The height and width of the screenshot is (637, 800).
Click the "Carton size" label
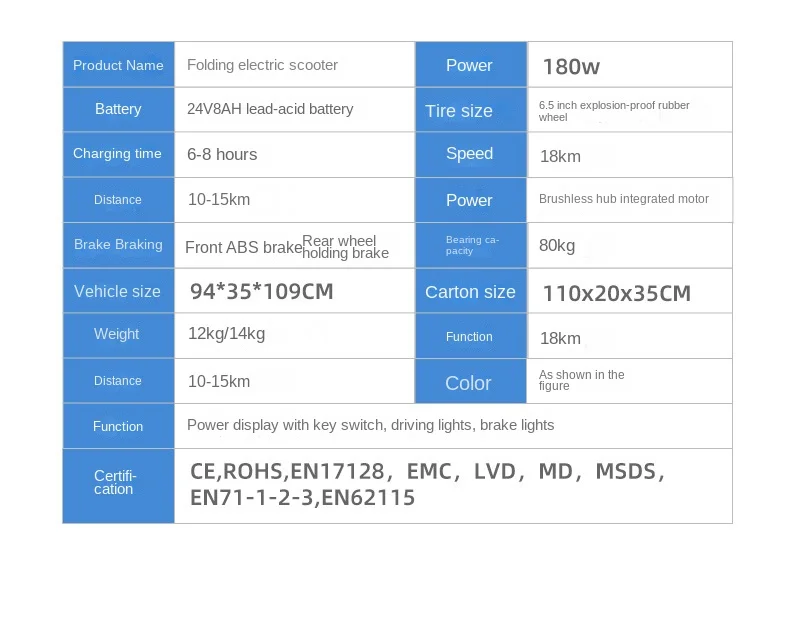click(x=470, y=292)
